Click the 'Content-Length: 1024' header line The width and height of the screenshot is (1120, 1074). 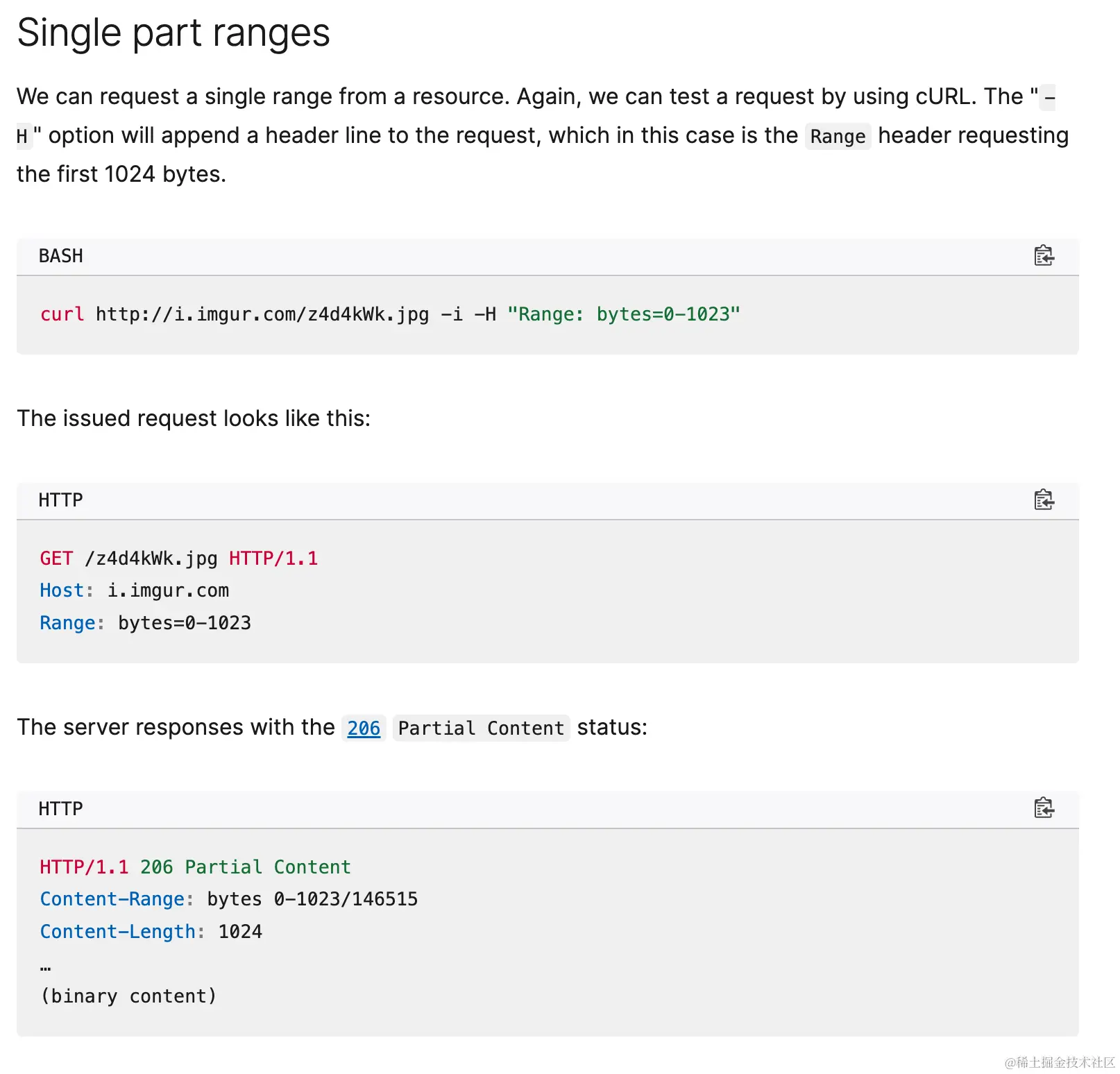click(151, 932)
